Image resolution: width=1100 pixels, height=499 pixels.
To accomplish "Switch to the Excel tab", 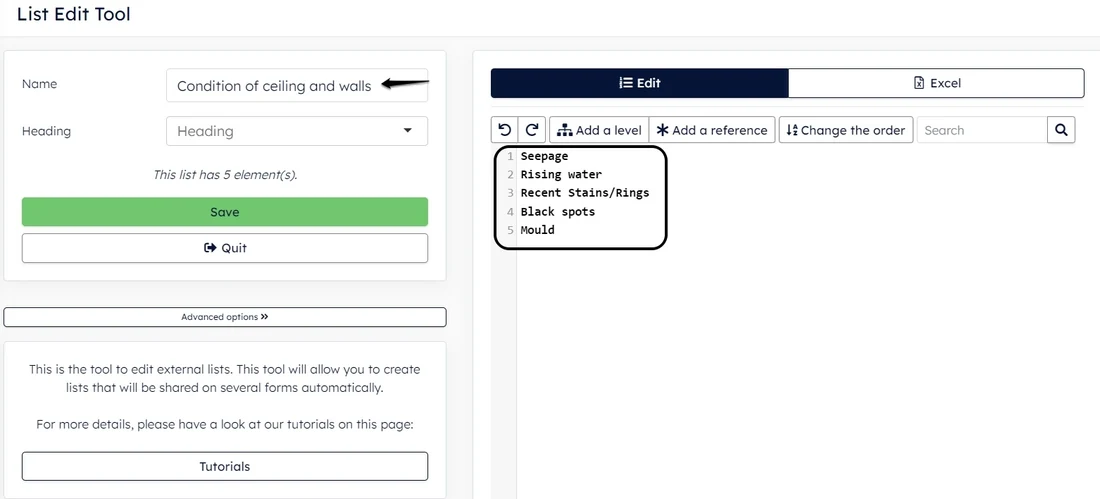I will (937, 83).
